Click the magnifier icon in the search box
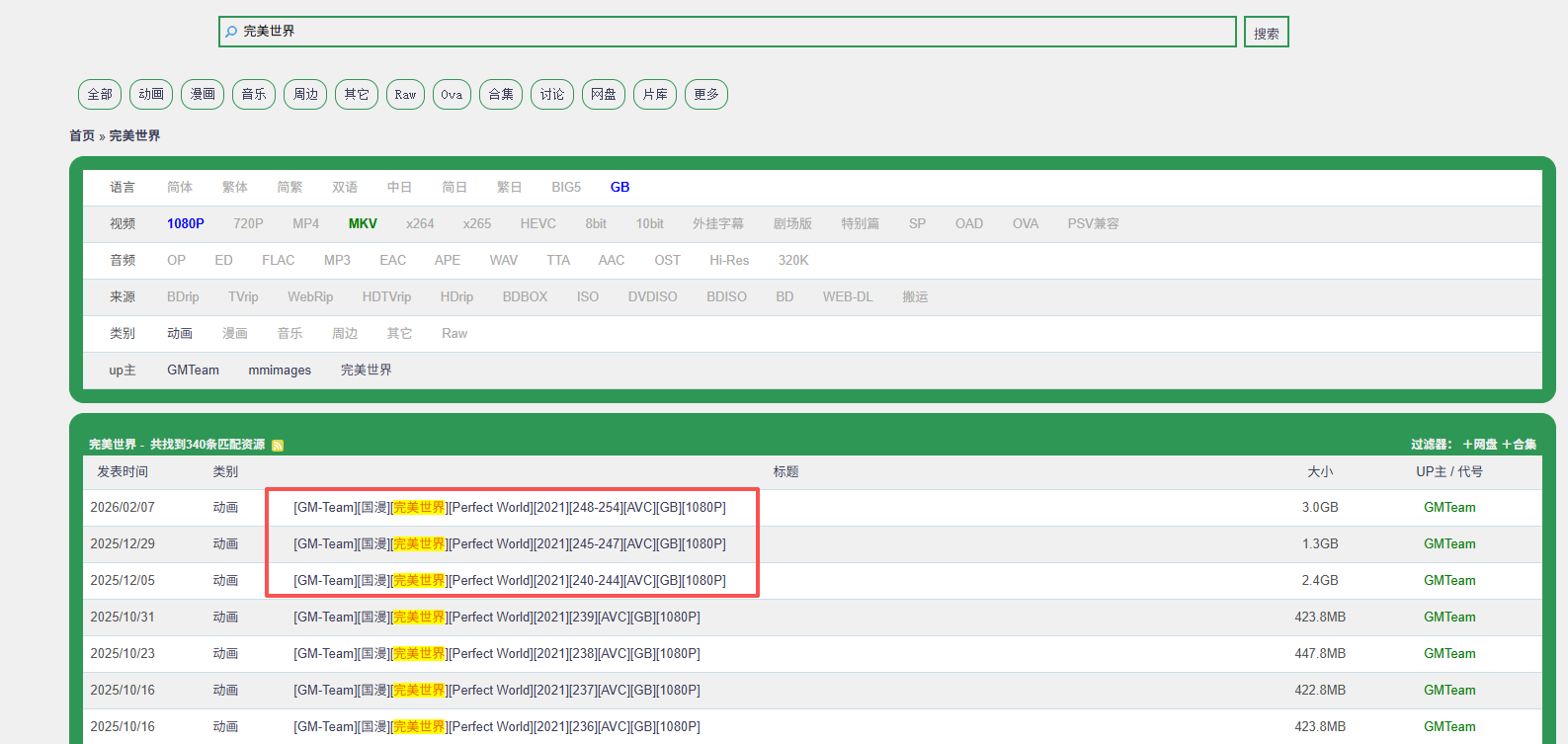 [x=231, y=32]
